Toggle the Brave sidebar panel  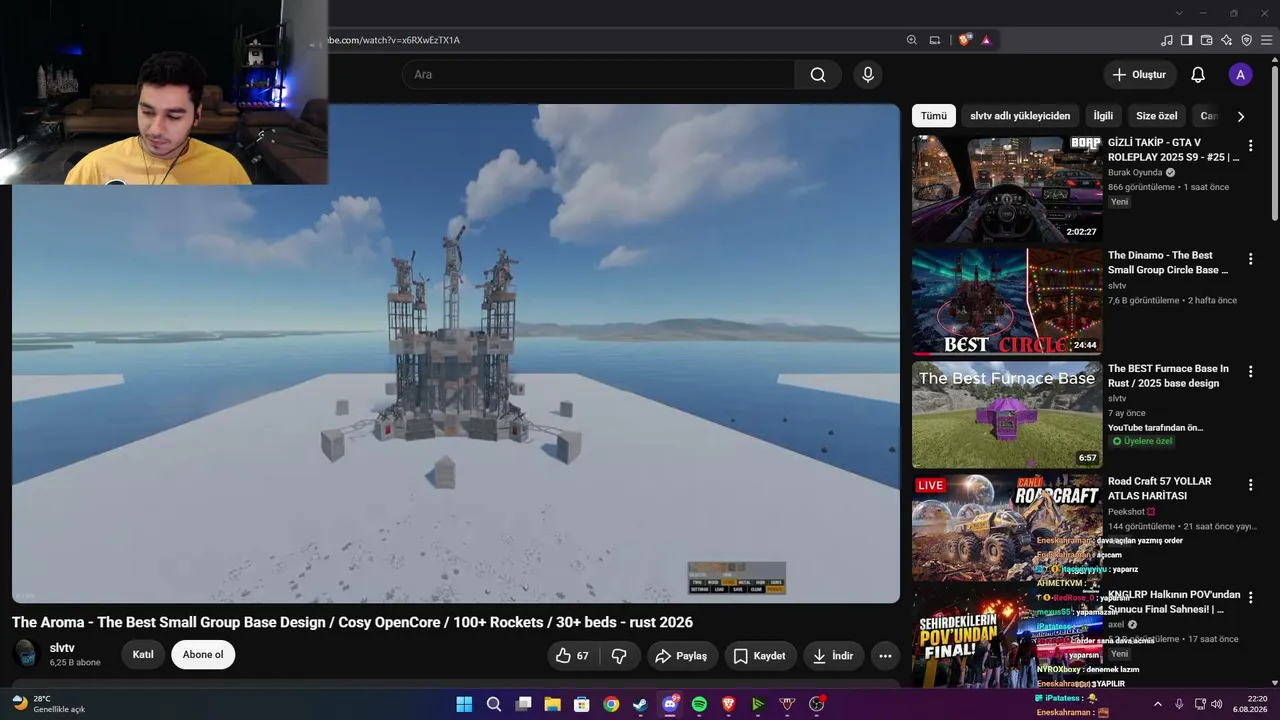click(x=1187, y=40)
